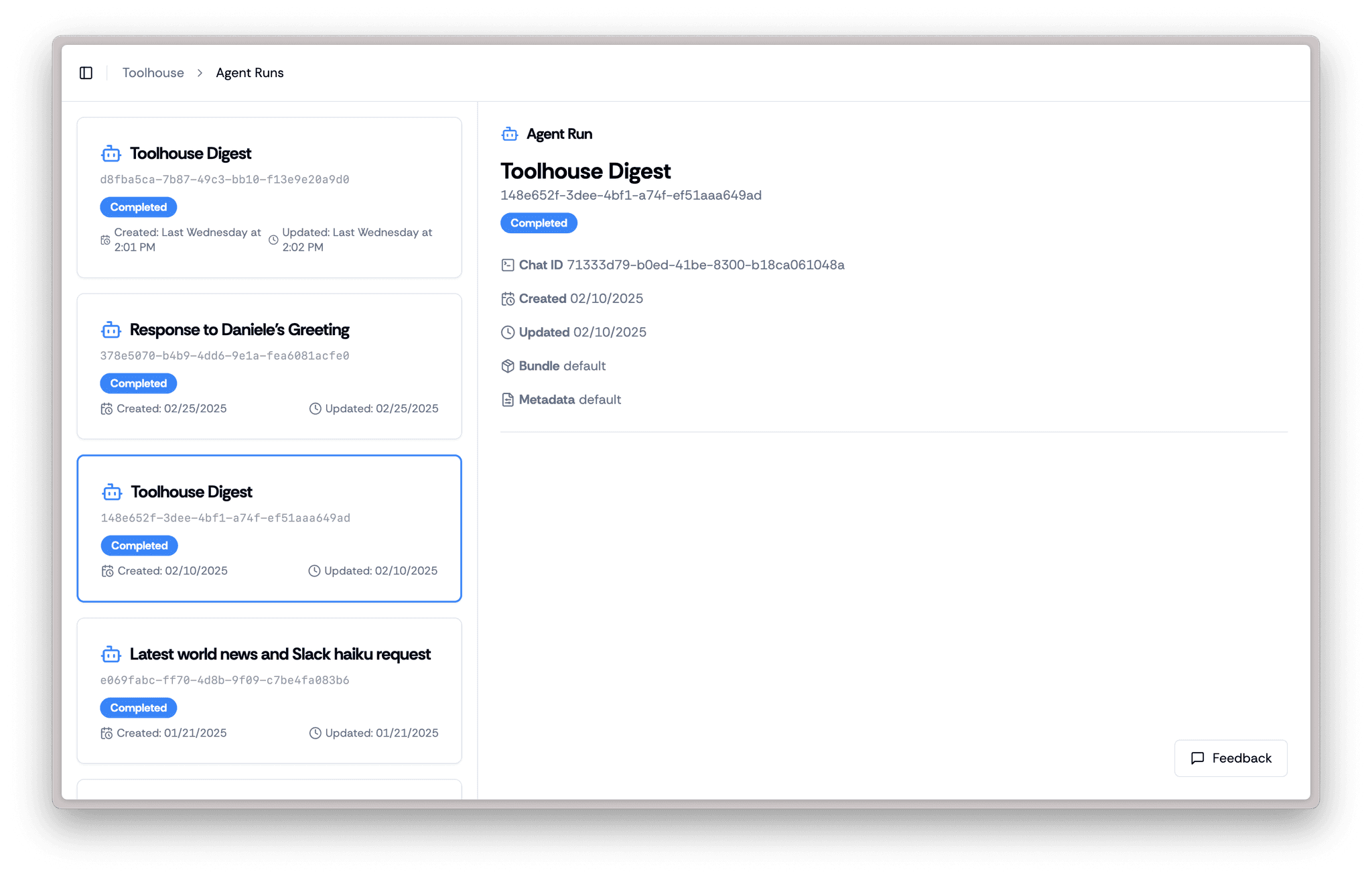1372x878 pixels.
Task: Toggle the sidebar panel icon
Action: click(x=86, y=72)
